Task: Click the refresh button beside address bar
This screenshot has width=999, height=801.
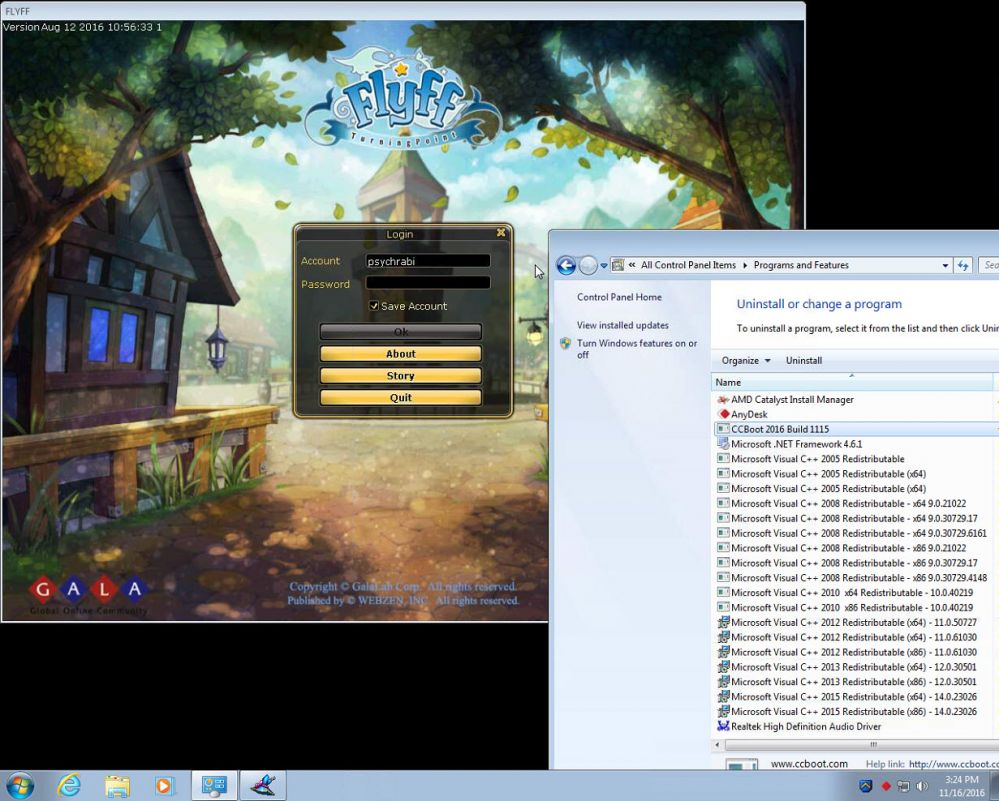Action: pos(963,266)
